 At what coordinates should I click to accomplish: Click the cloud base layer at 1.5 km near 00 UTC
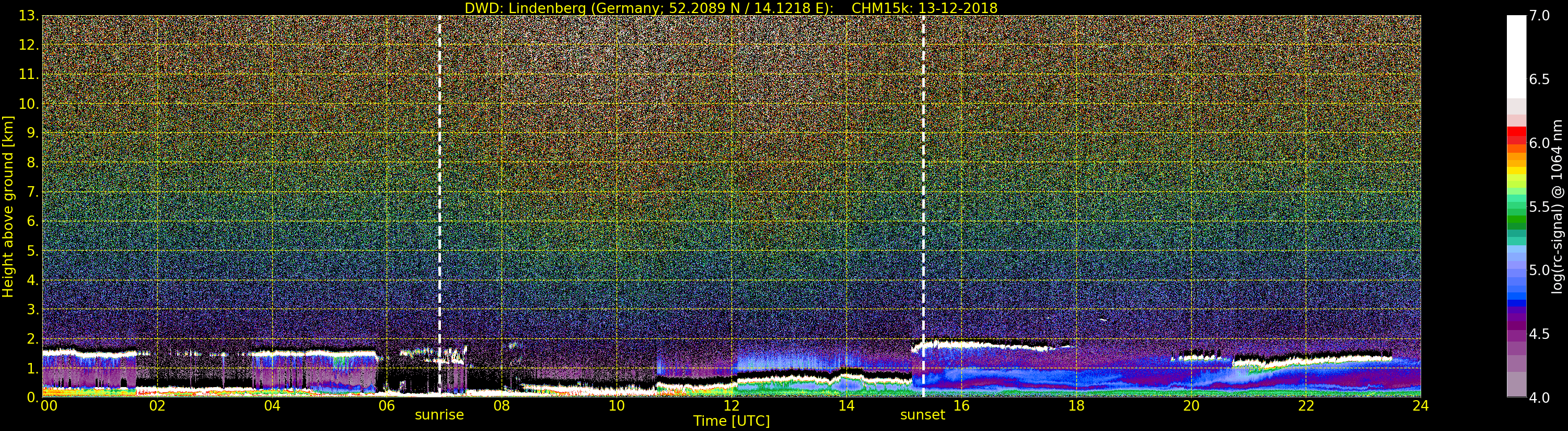click(x=89, y=353)
